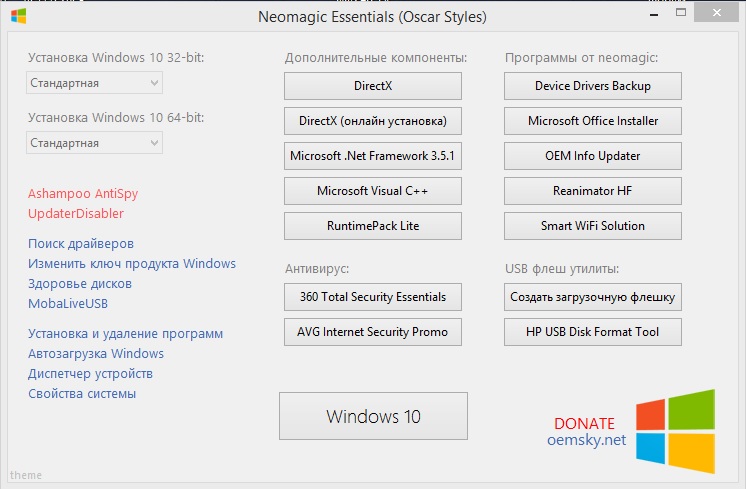Visit the oemsky.net link
Screen dimensions: 746x489
click(586, 440)
